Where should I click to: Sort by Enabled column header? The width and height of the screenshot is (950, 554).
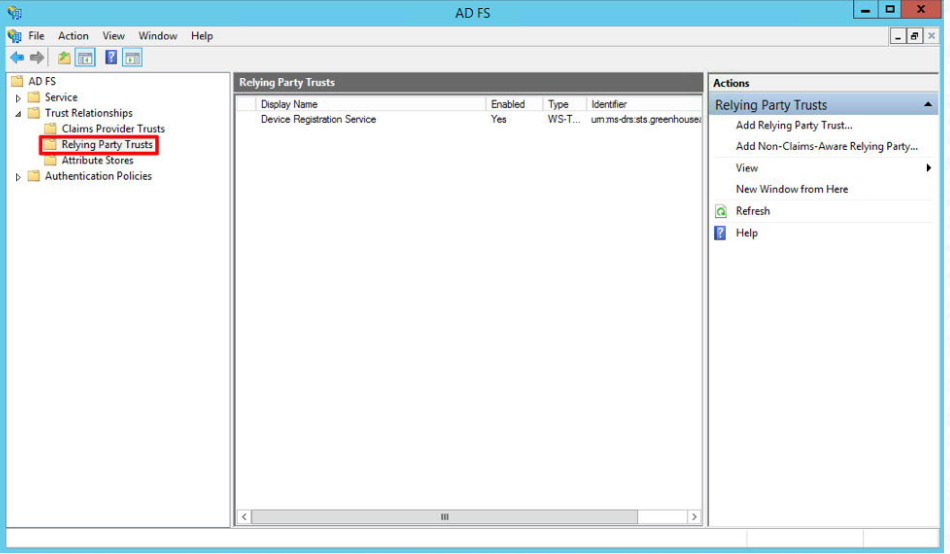click(x=514, y=104)
